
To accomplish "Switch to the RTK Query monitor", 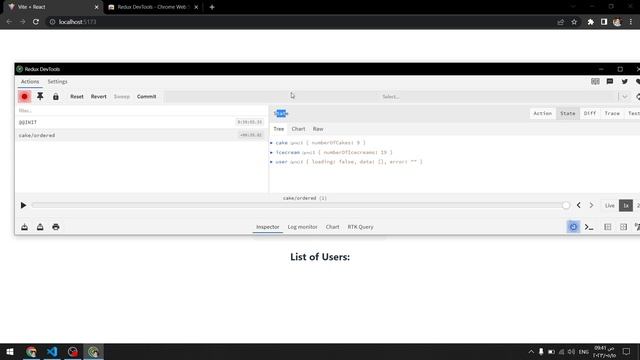I will 360,227.
